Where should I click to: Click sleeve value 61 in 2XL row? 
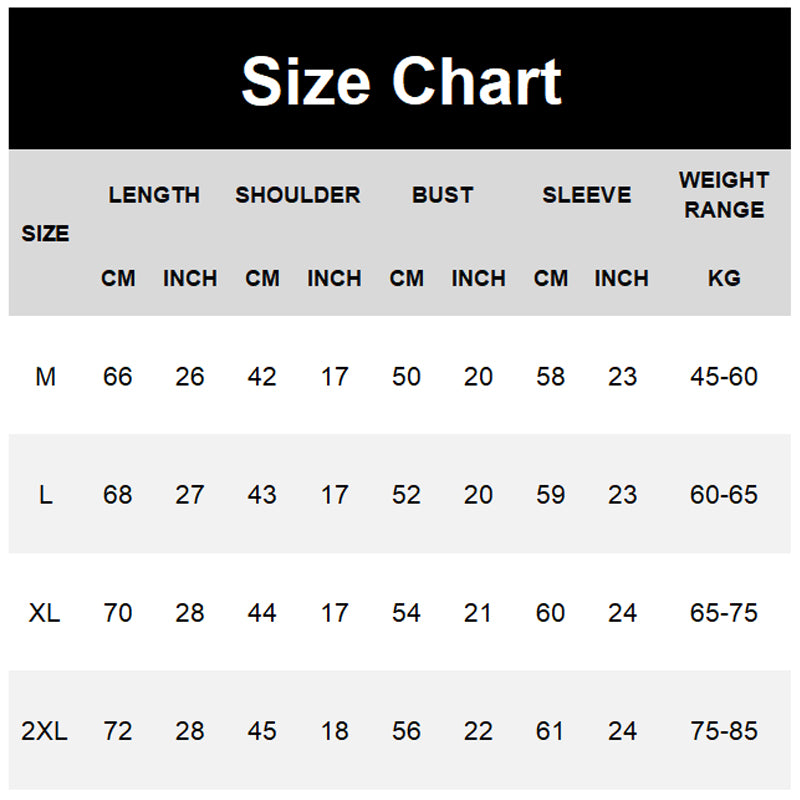click(550, 731)
